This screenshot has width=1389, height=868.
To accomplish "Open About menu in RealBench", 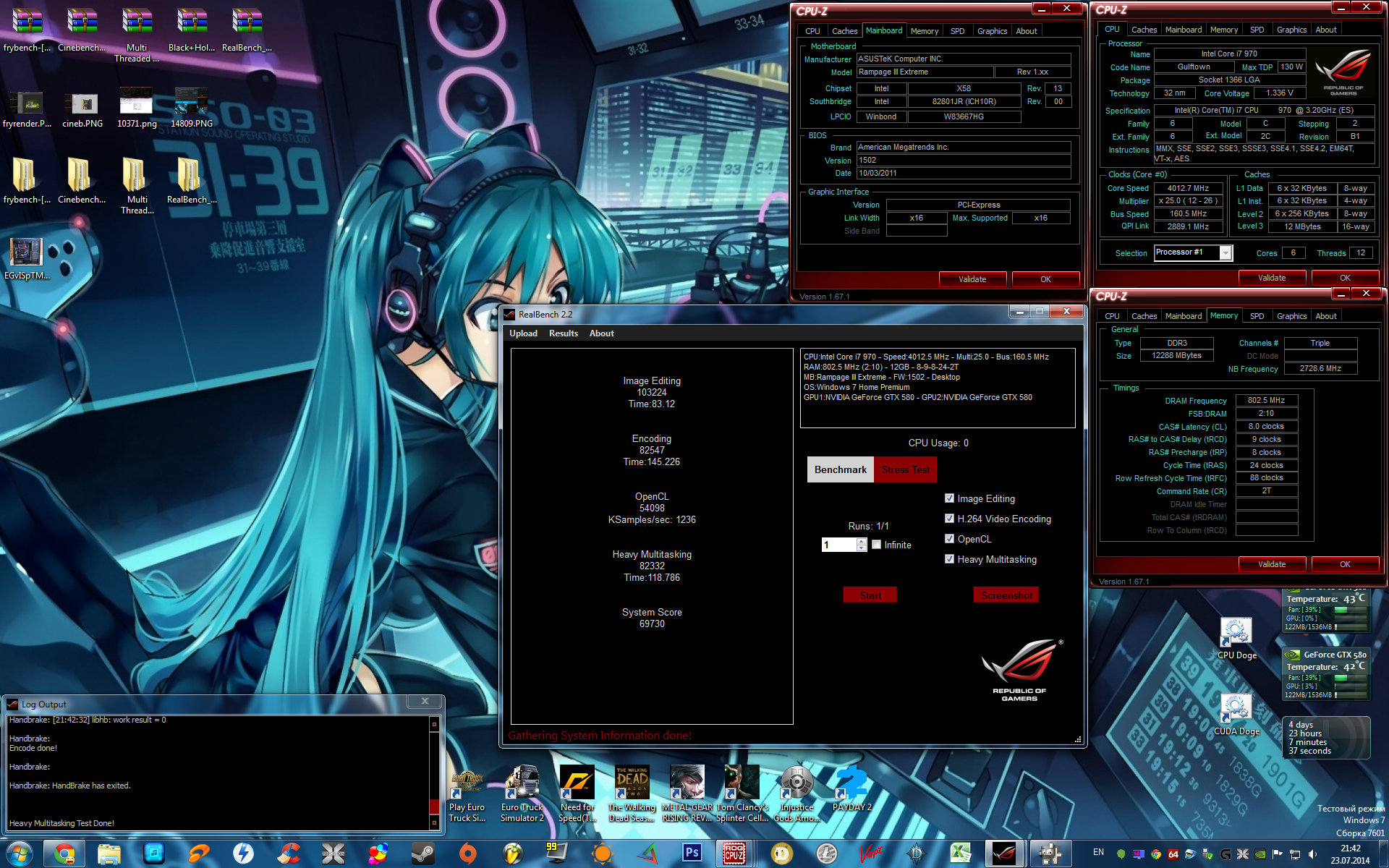I will click(x=602, y=333).
